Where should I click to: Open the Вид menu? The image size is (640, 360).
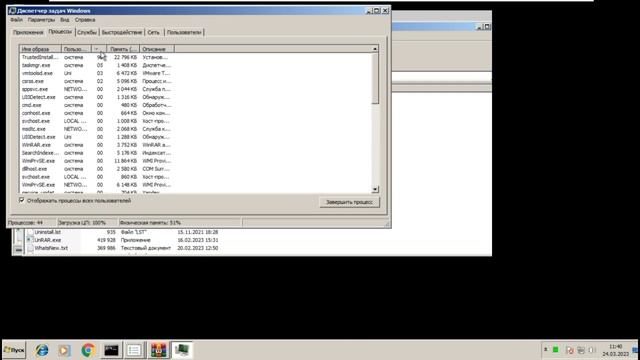coord(64,20)
